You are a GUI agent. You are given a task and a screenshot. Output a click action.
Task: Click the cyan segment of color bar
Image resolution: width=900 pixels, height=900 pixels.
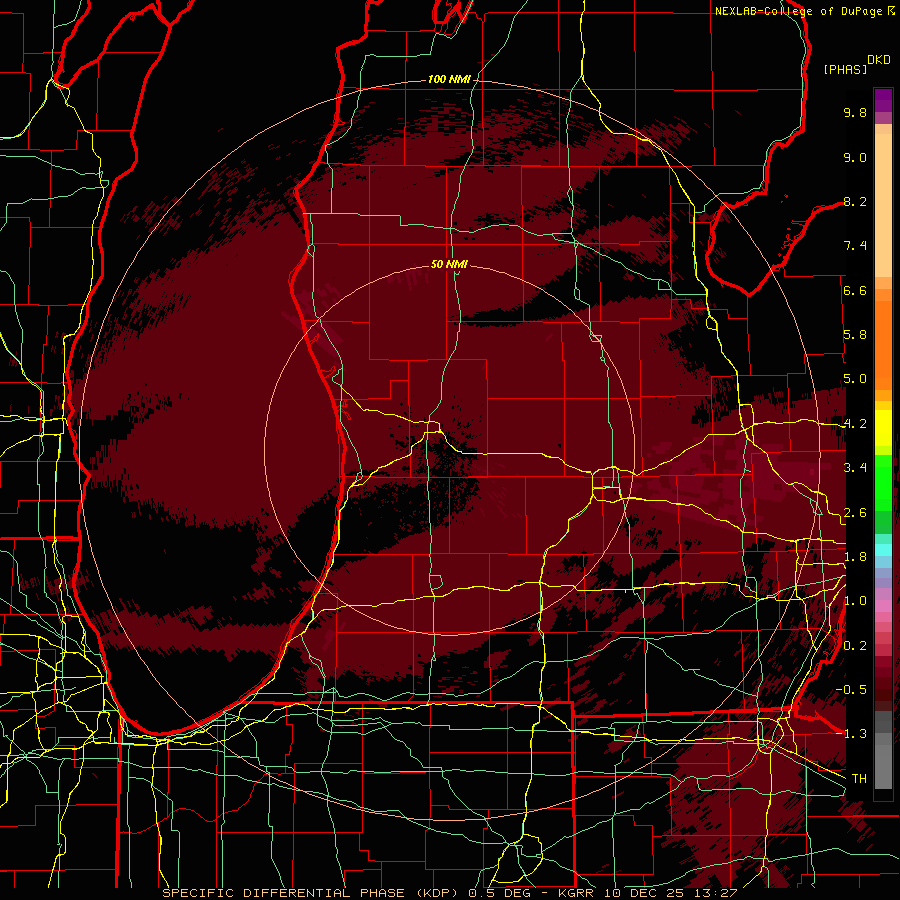(883, 549)
